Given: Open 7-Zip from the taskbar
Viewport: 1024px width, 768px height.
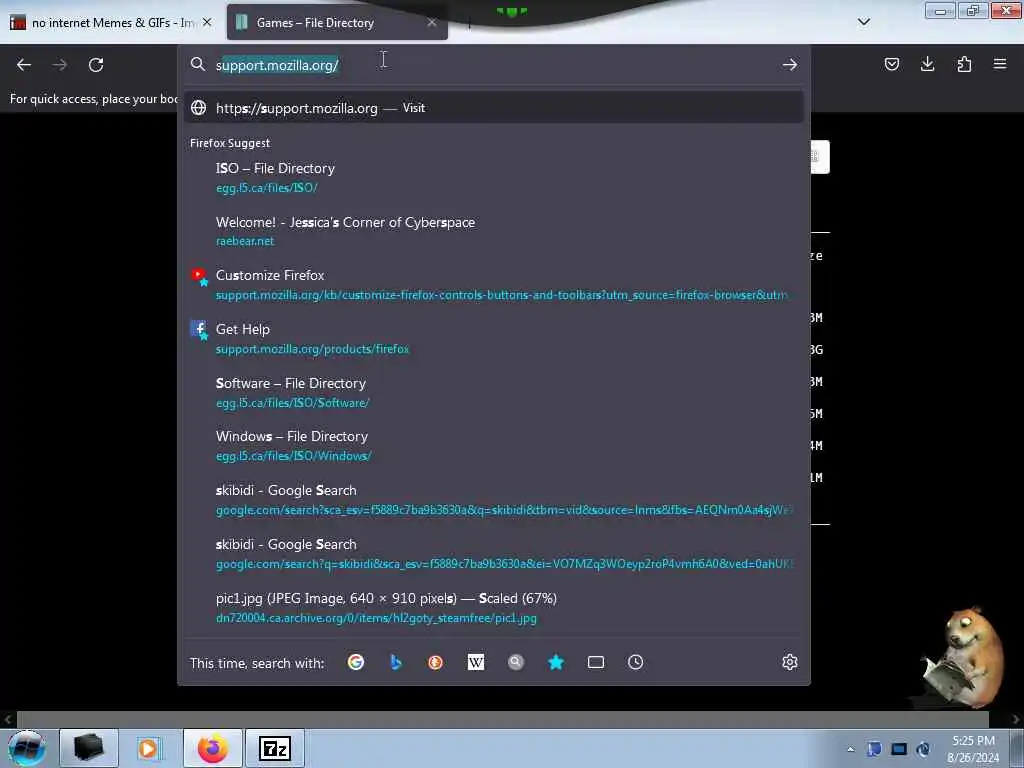Looking at the screenshot, I should click(275, 748).
